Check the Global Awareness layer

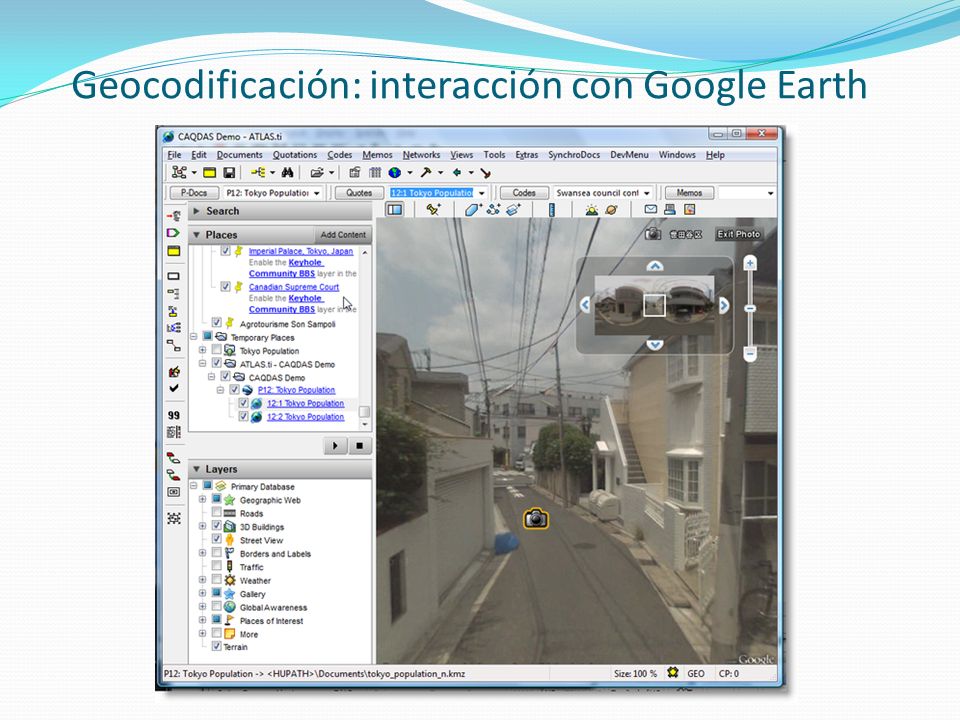click(216, 607)
